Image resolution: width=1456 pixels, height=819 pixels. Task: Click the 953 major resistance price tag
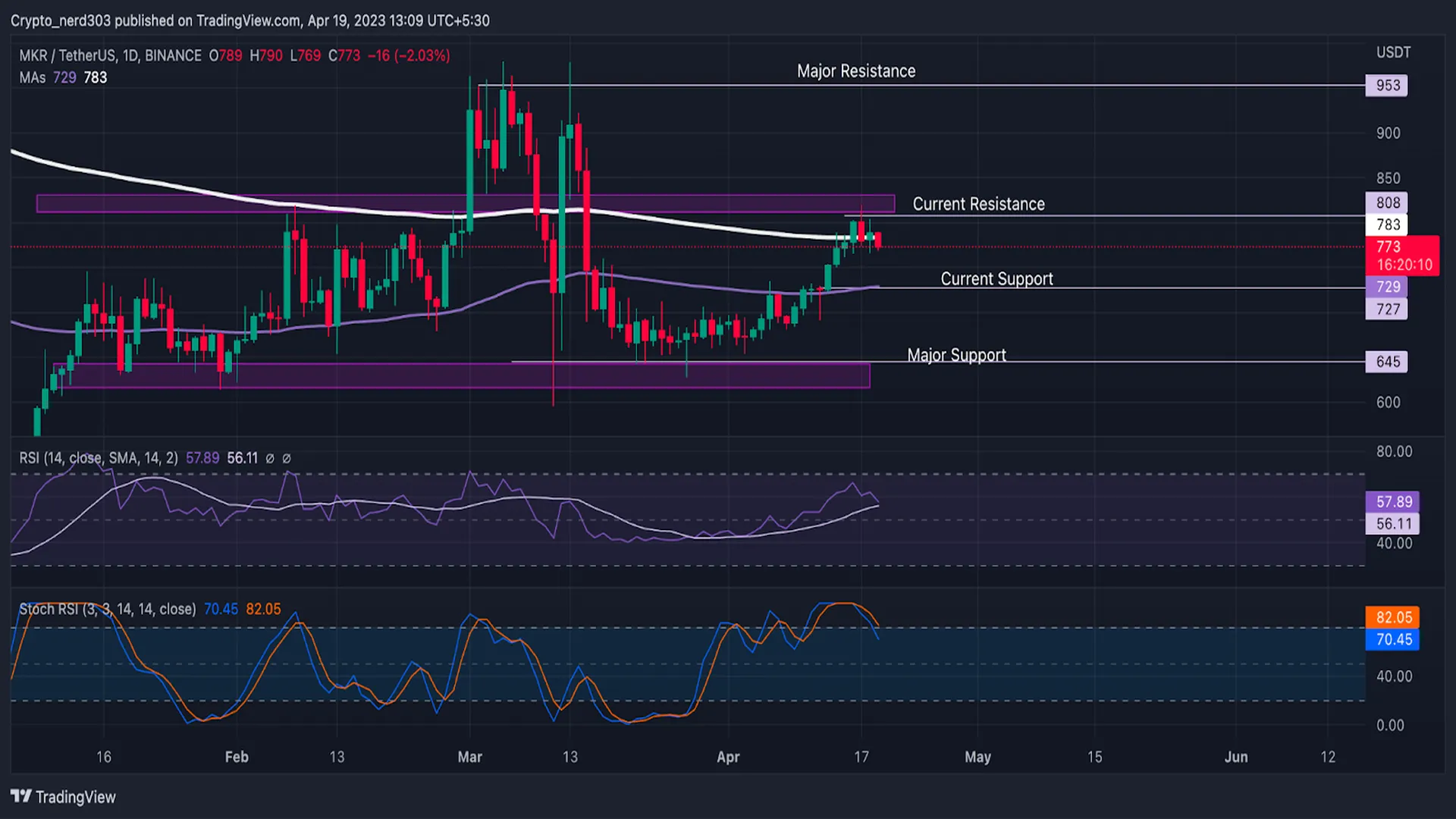tap(1387, 85)
